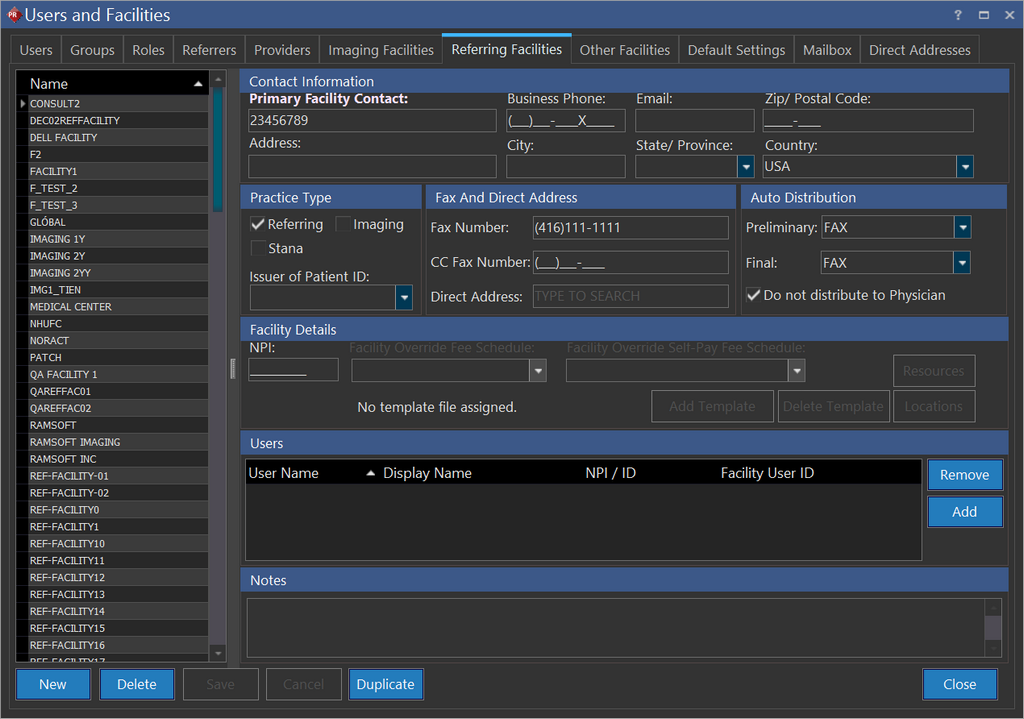1024x719 pixels.
Task: Open the Direct Addresses tab
Action: 919,50
